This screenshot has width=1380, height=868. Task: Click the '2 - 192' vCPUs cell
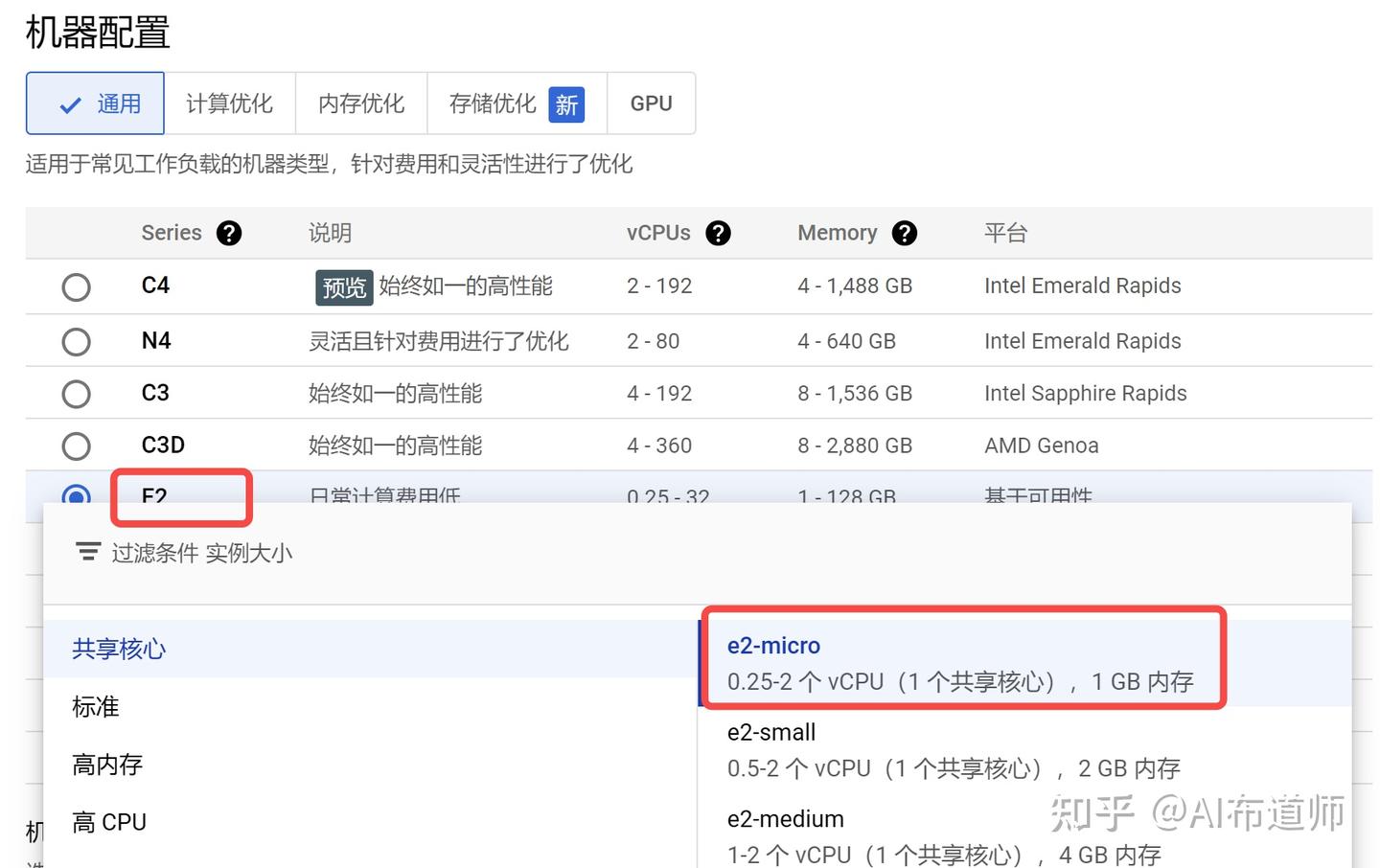[x=659, y=286]
